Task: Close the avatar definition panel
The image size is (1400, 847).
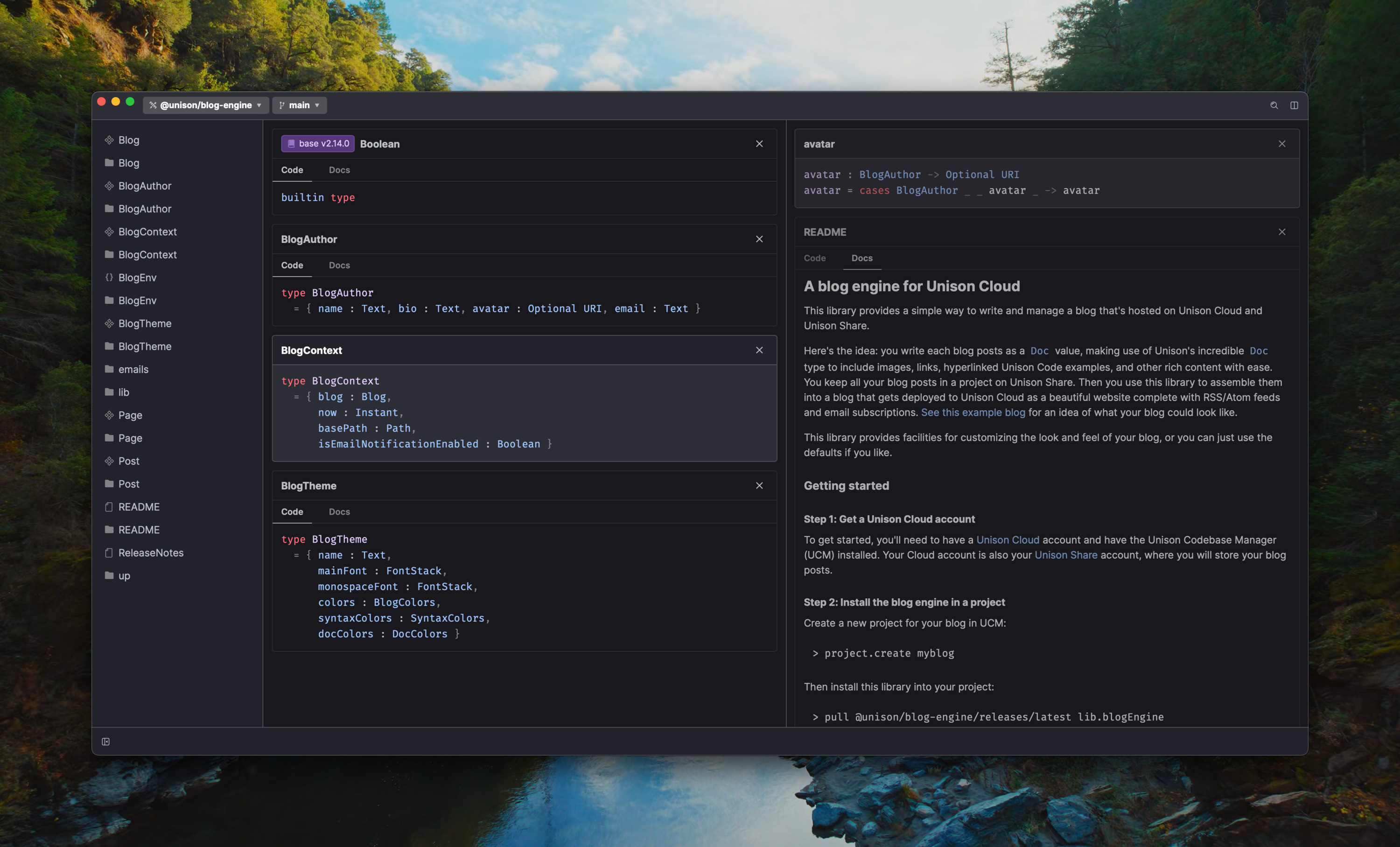Action: point(1282,144)
